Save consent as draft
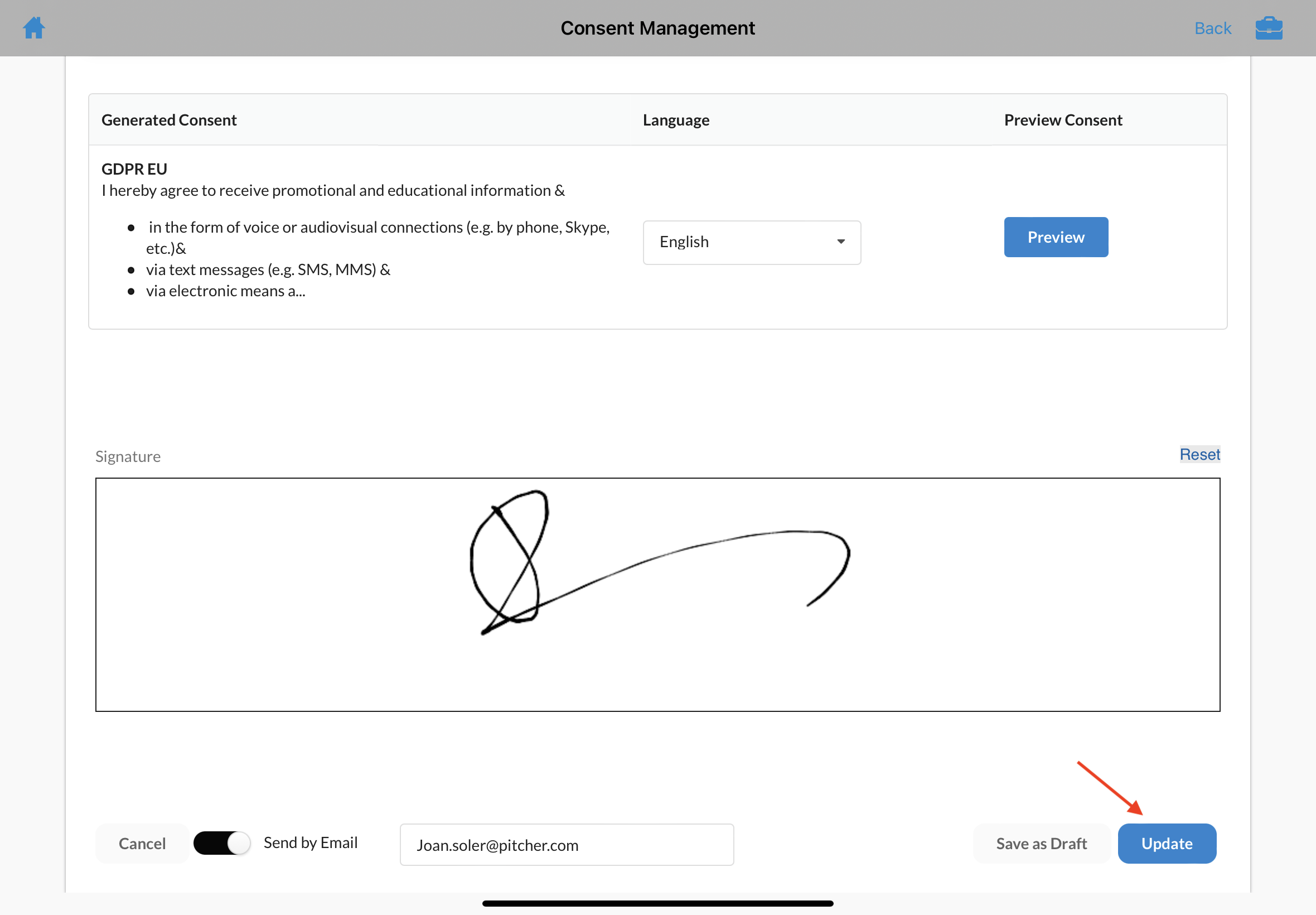This screenshot has width=1316, height=915. [1041, 844]
